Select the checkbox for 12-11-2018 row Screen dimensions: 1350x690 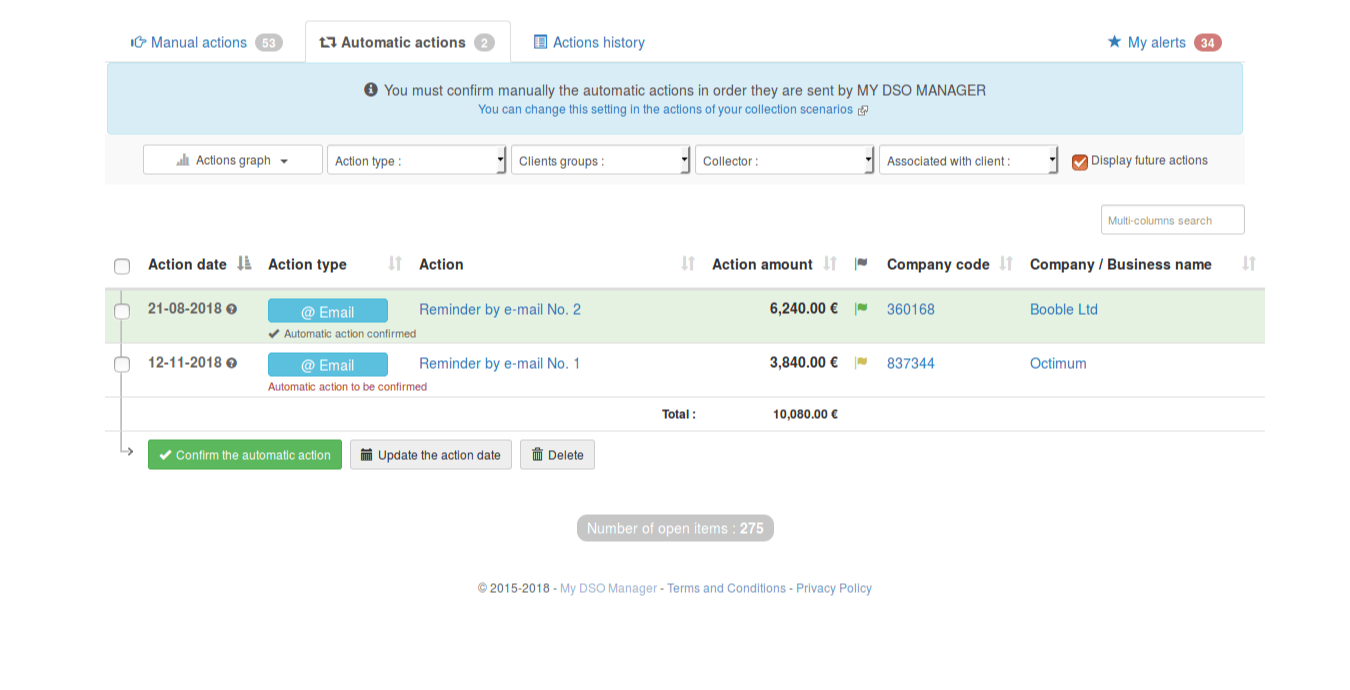[x=122, y=364]
